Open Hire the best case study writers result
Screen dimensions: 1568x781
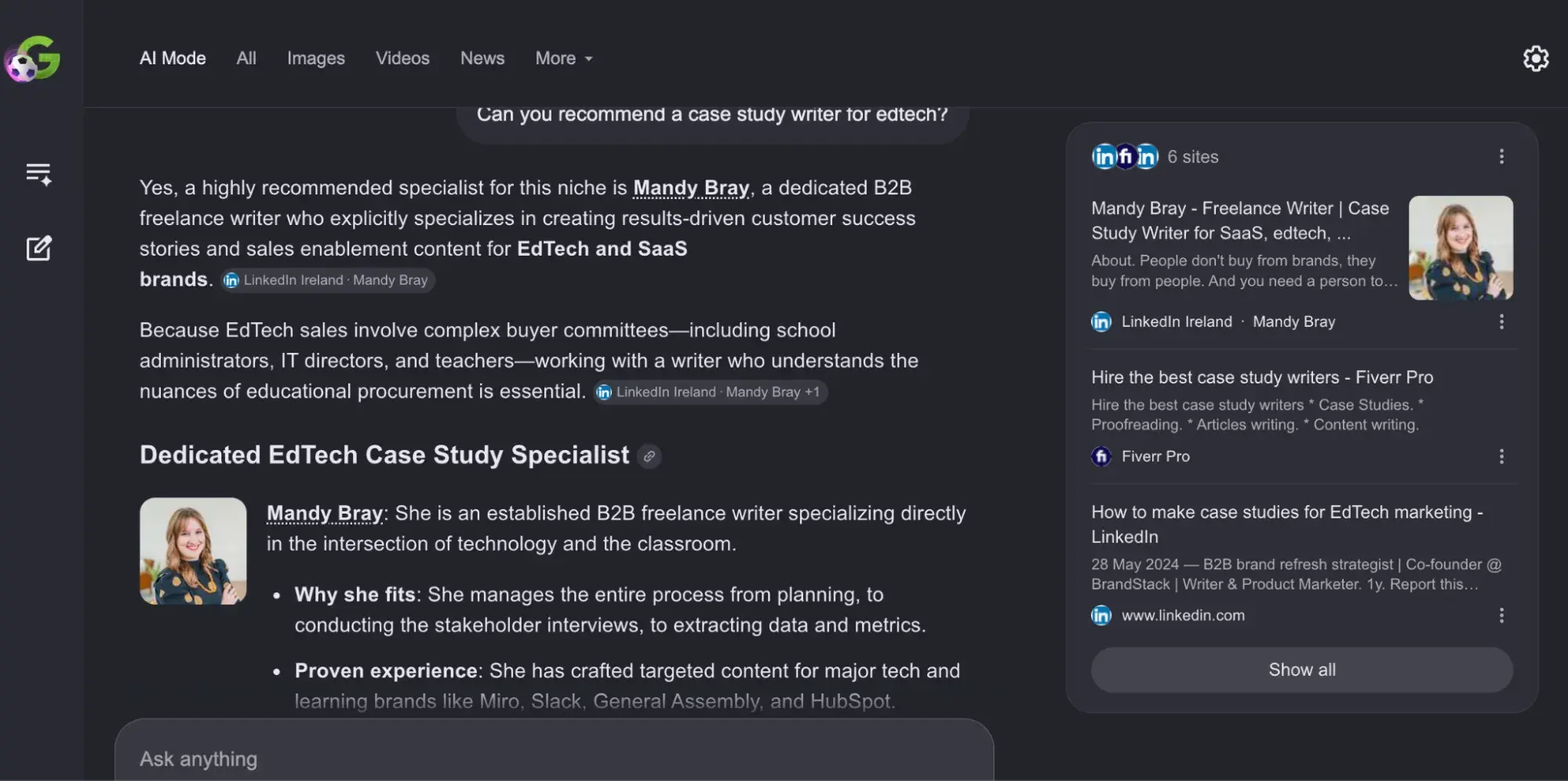click(1262, 377)
